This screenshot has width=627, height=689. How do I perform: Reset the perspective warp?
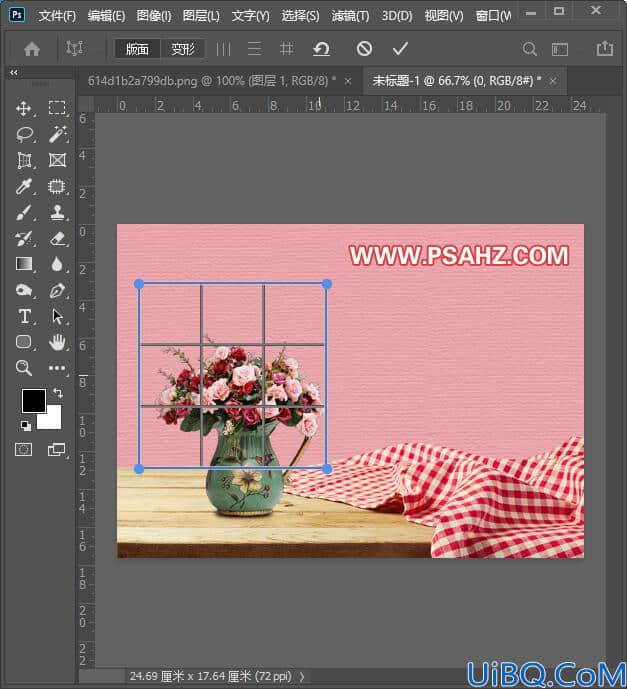pos(321,49)
